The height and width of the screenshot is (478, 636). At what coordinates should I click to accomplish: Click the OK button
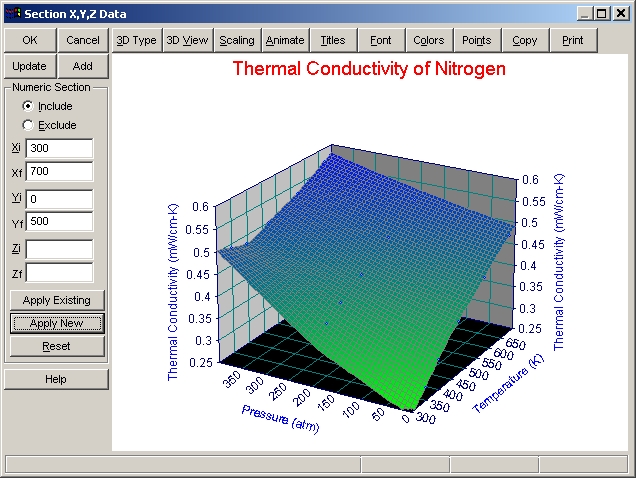click(x=30, y=40)
